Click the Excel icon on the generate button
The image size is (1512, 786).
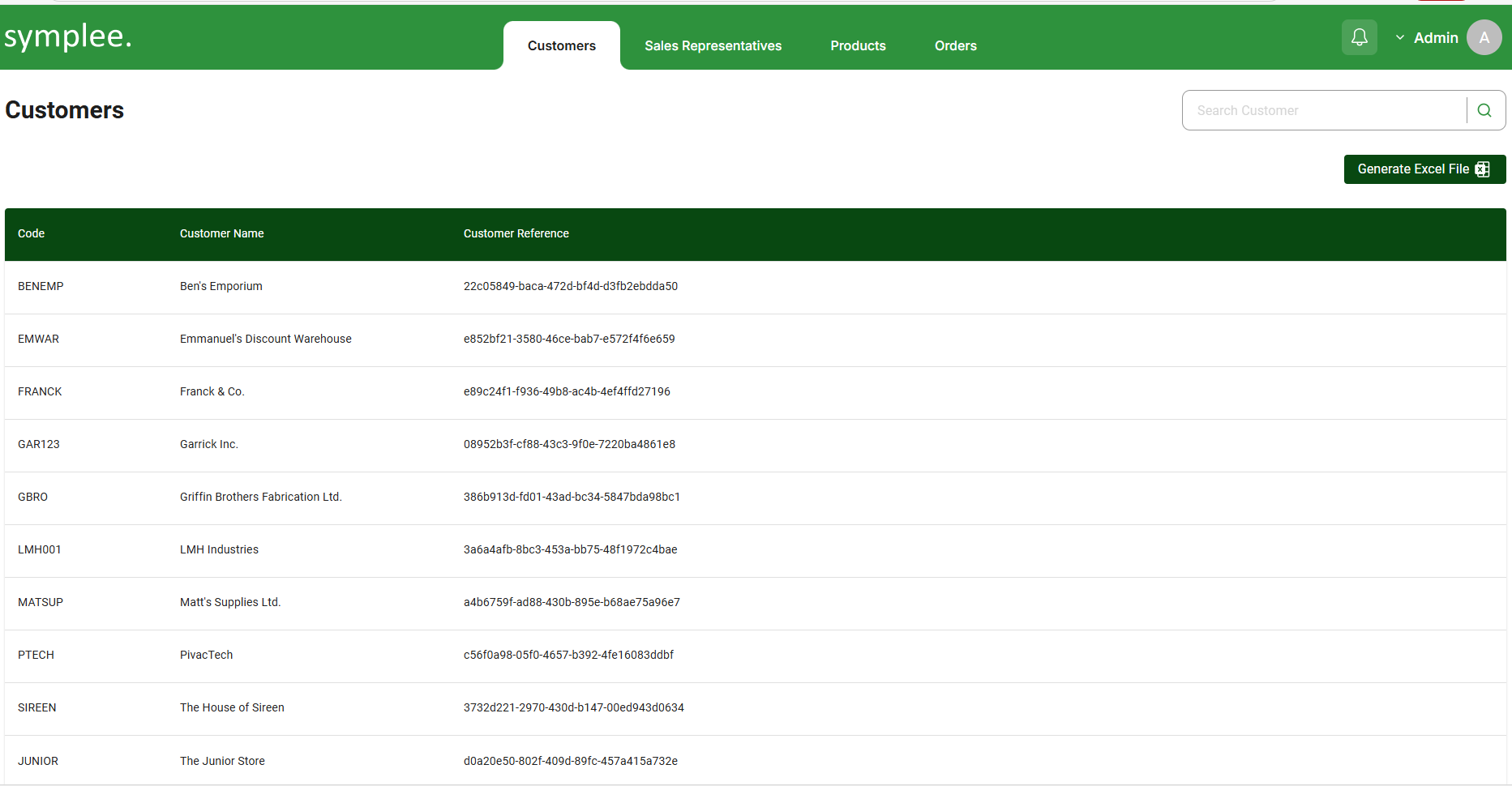pyautogui.click(x=1482, y=169)
